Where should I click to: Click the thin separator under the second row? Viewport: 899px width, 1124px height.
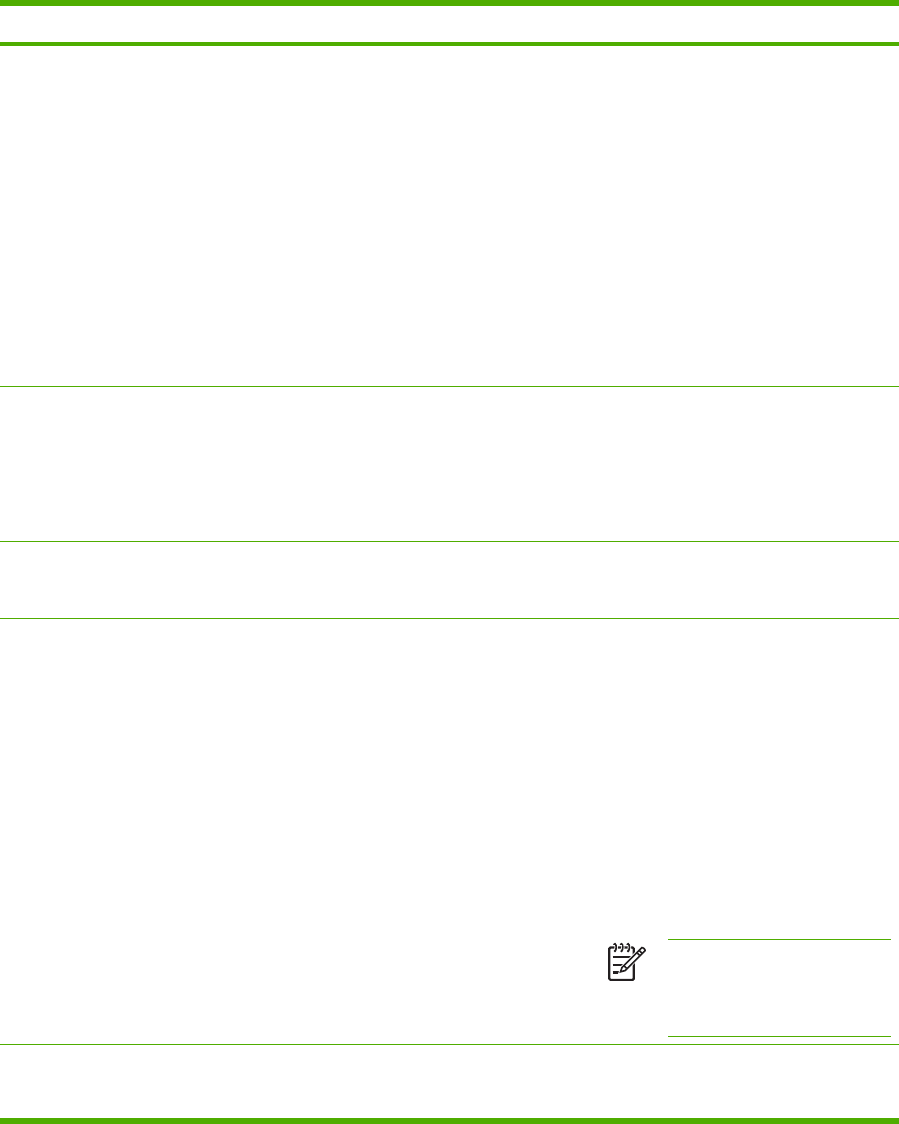click(x=450, y=542)
